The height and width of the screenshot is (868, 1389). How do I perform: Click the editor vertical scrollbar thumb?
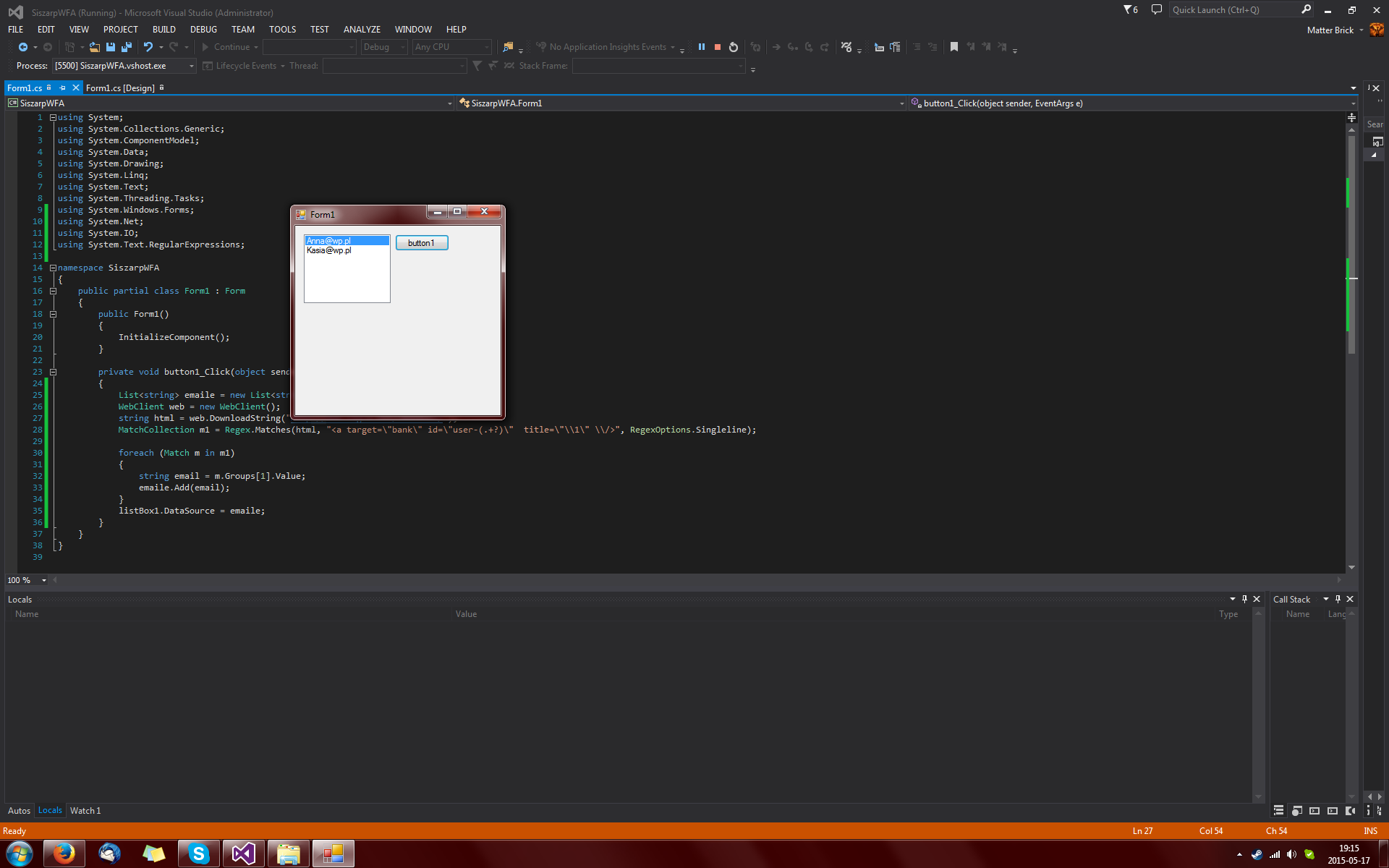(1351, 244)
